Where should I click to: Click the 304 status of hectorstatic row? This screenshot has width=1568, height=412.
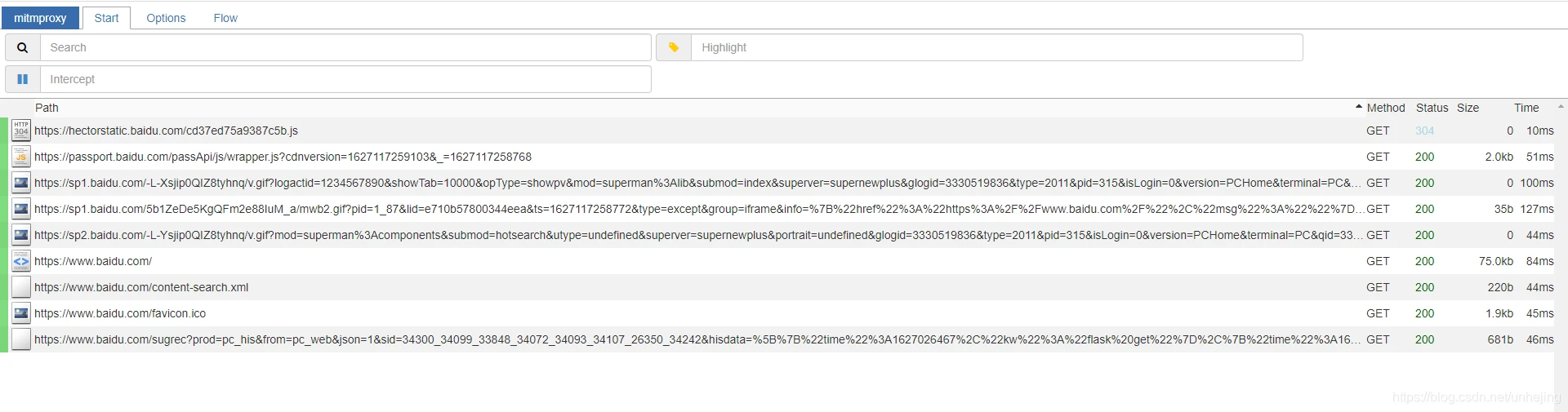tap(1424, 131)
